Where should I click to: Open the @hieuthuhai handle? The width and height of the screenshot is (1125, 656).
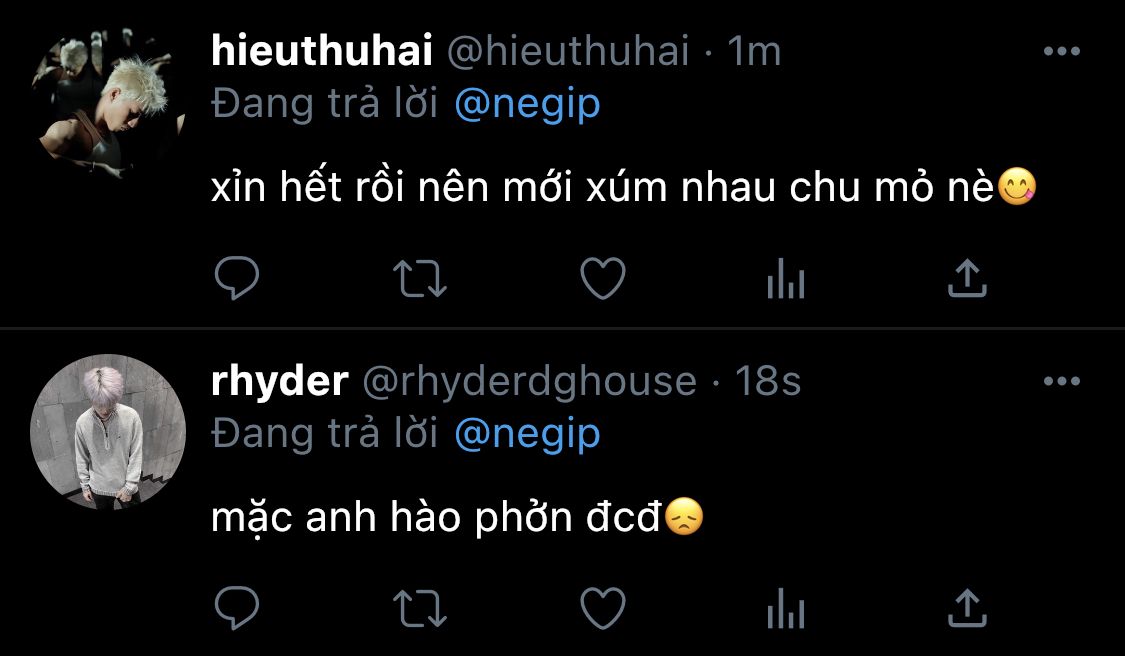click(x=568, y=51)
